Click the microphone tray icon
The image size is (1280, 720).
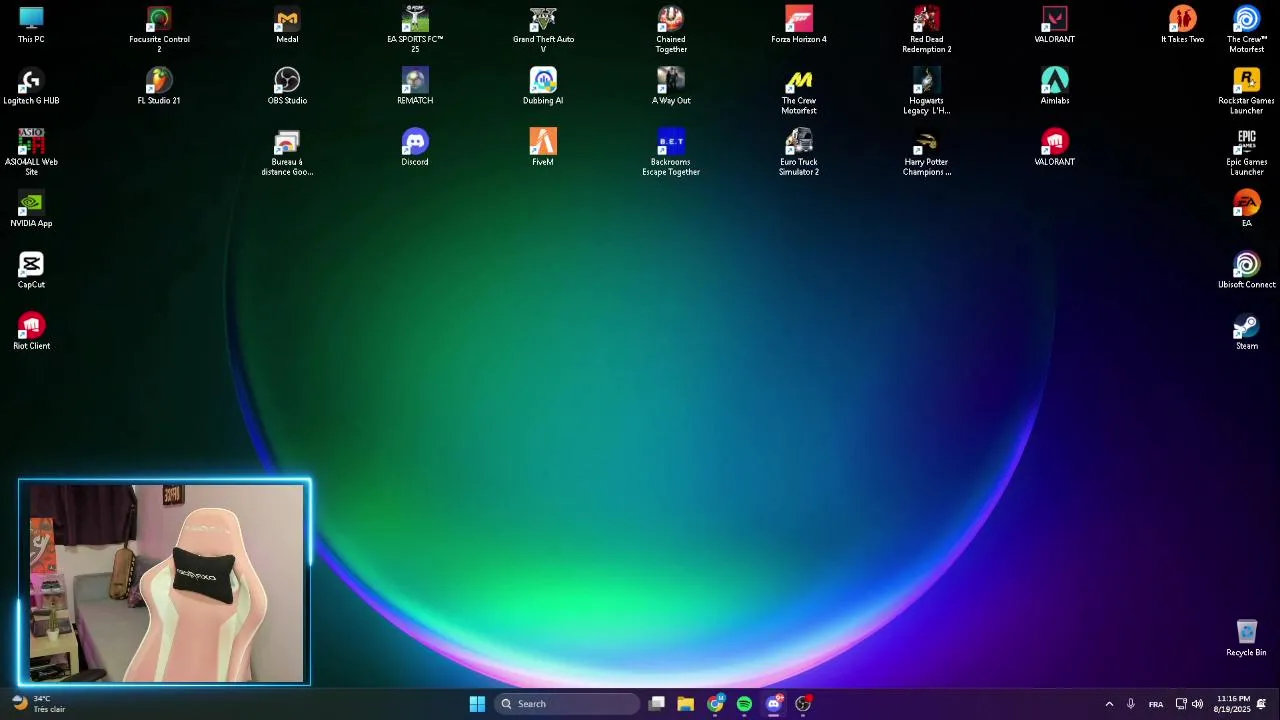pos(1131,704)
